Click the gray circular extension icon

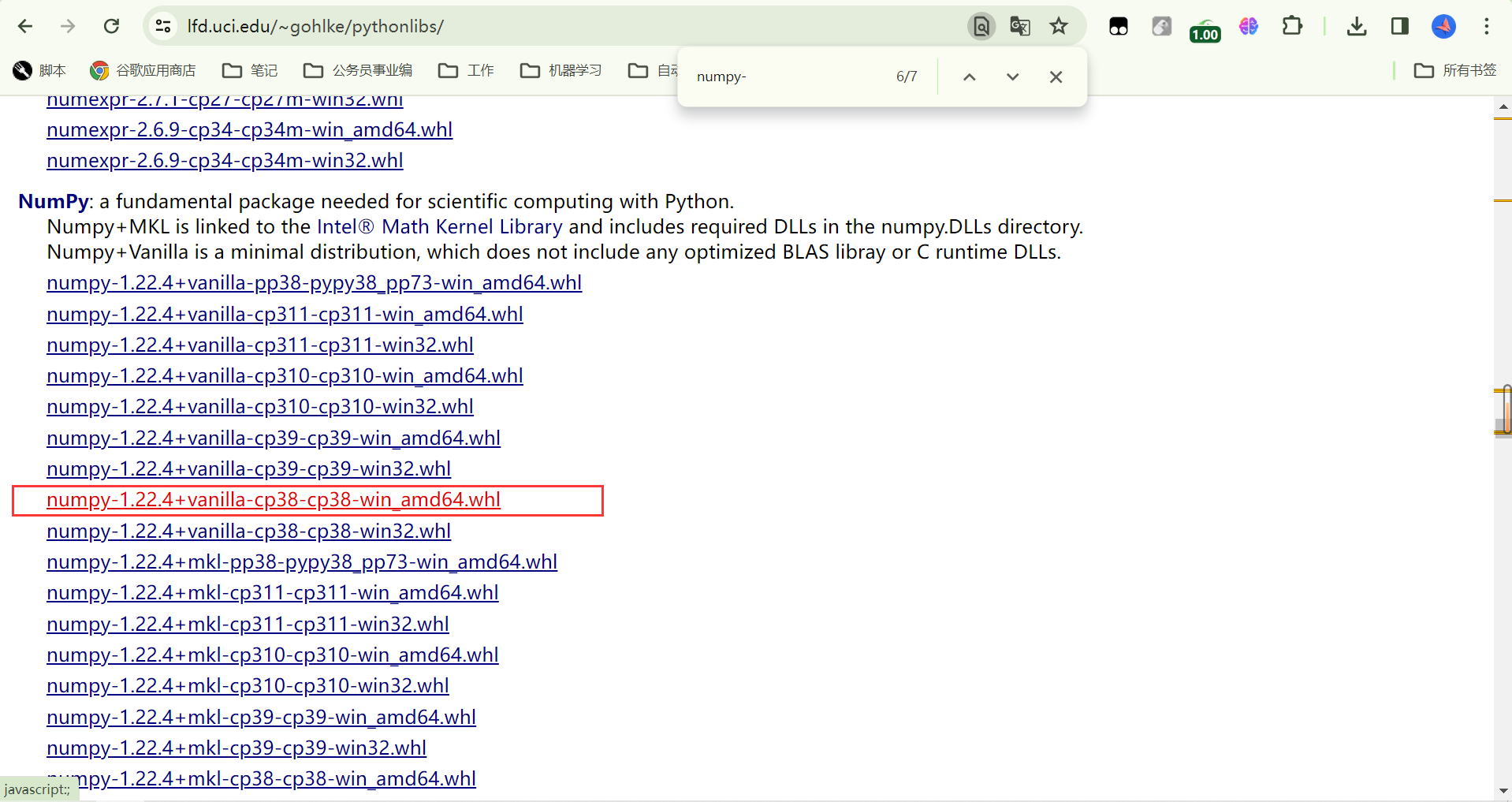(x=1162, y=26)
